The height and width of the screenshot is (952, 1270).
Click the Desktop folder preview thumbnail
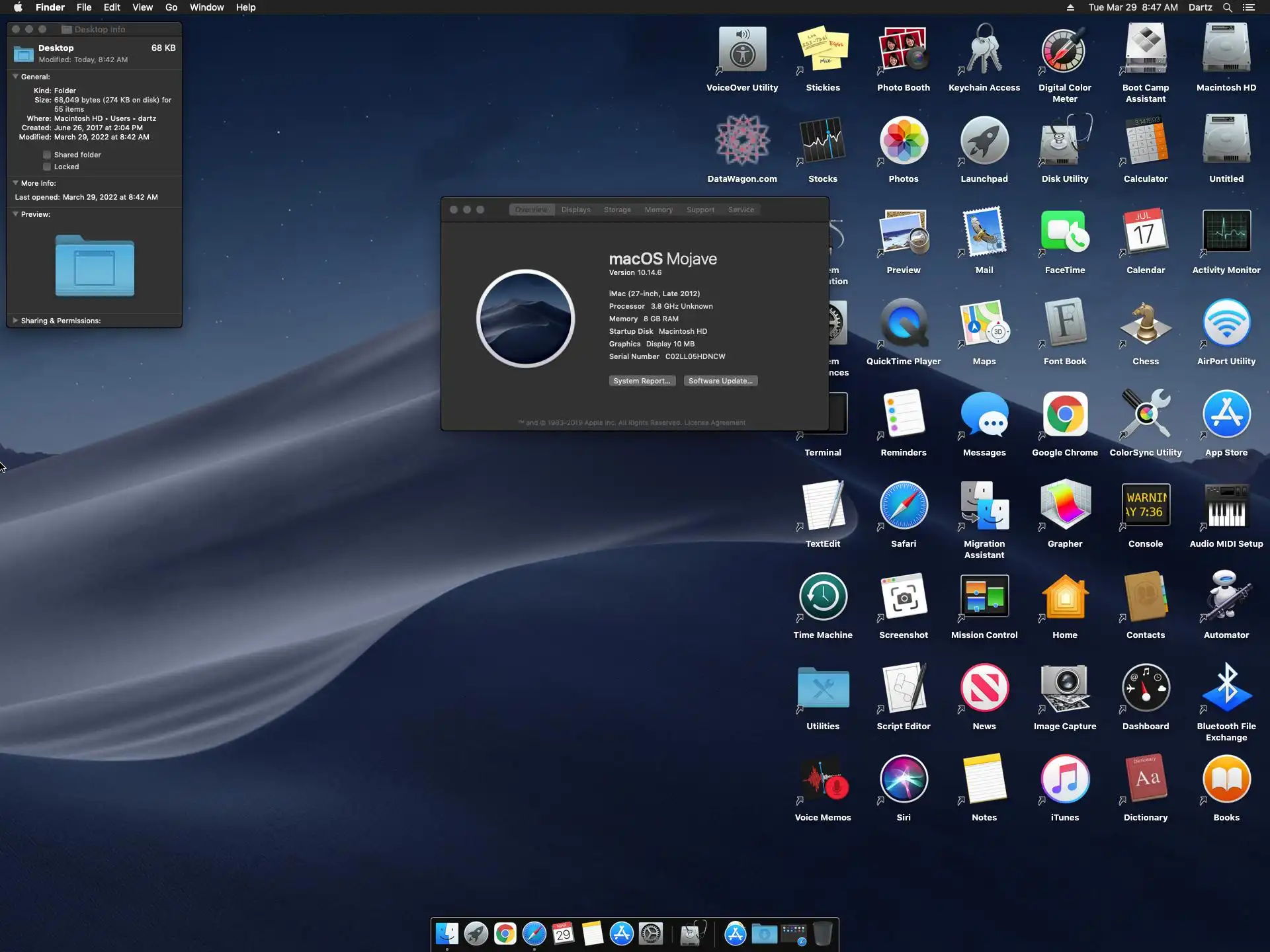pyautogui.click(x=95, y=266)
